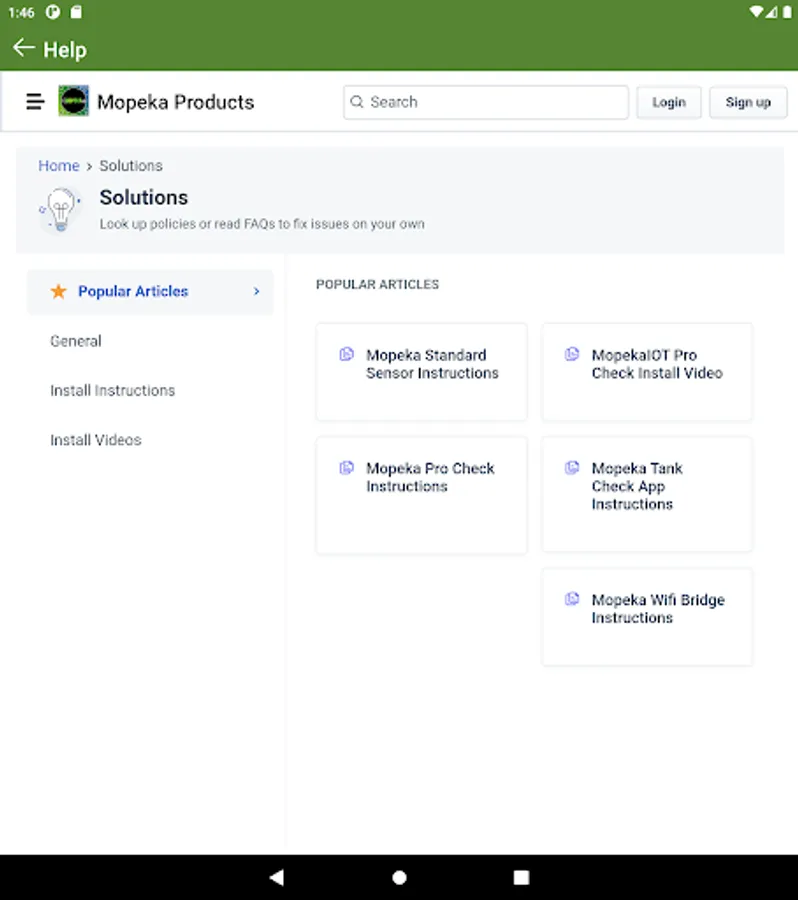Click the star icon beside Popular Articles
Image resolution: width=798 pixels, height=900 pixels.
59,292
